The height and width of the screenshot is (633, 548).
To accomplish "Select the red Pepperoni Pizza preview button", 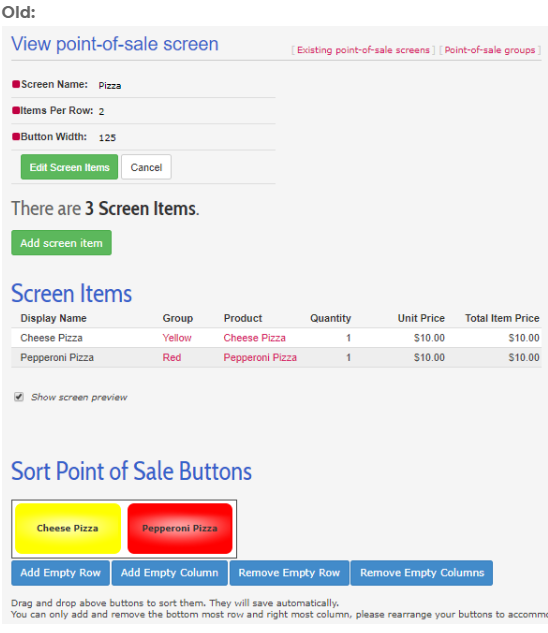I will 180,528.
